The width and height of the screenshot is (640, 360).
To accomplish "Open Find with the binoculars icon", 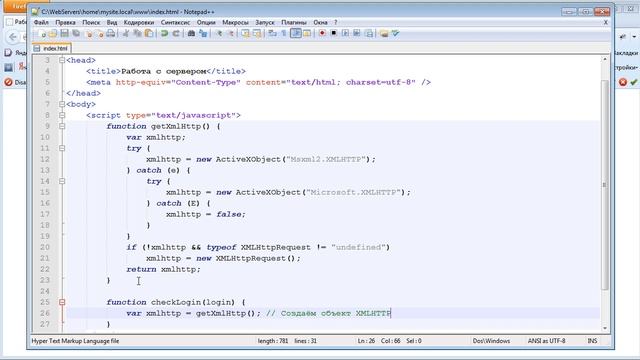I will 191,33.
